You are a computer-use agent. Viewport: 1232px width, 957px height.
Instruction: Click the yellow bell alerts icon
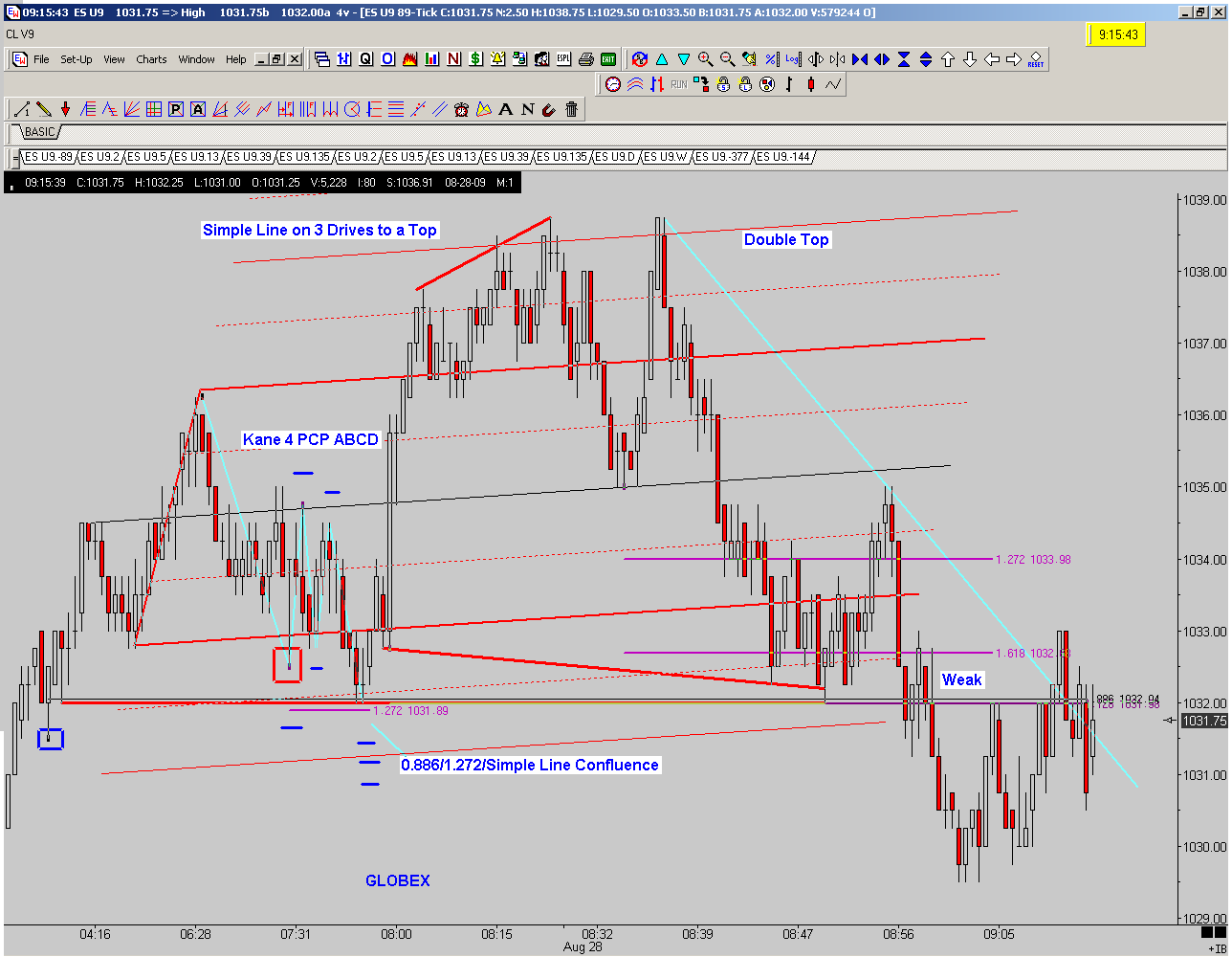pyautogui.click(x=497, y=59)
